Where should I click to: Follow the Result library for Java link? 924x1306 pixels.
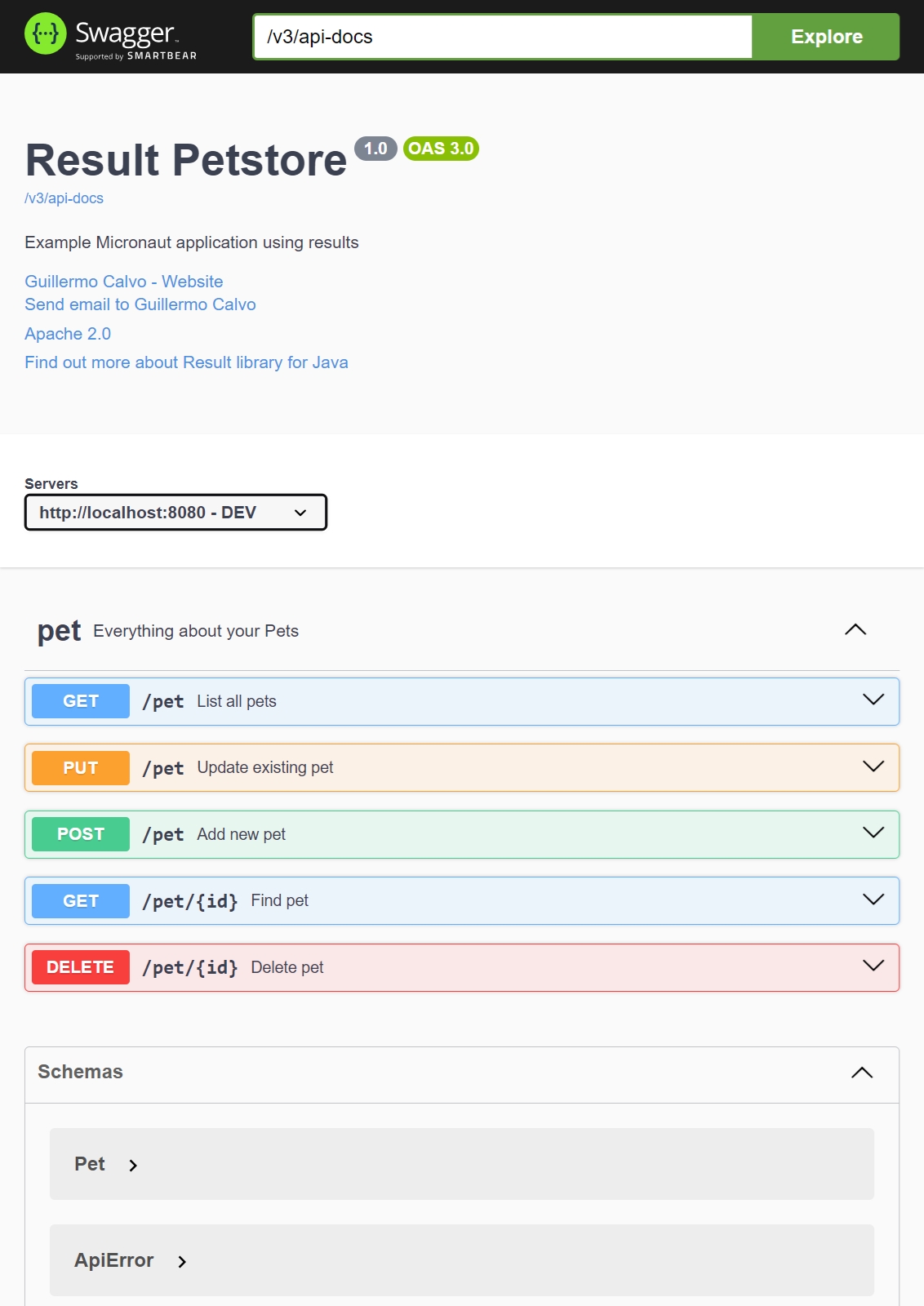point(186,362)
